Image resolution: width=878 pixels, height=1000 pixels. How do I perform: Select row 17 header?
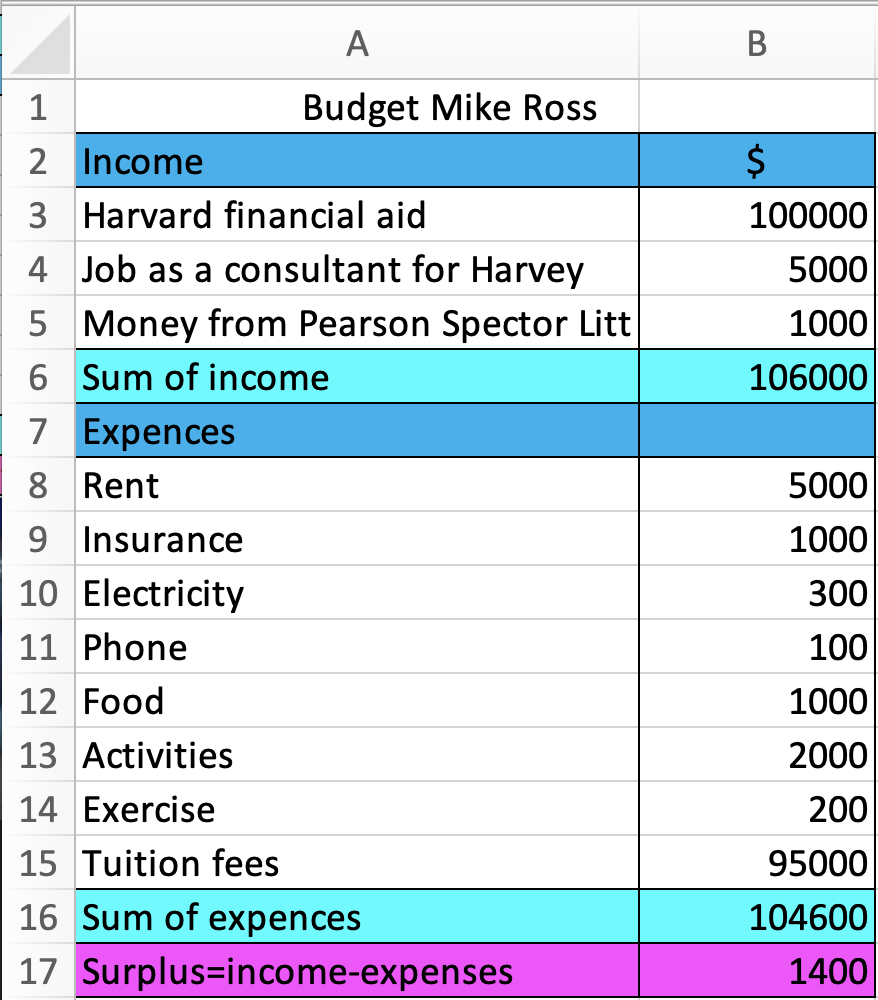pos(38,971)
